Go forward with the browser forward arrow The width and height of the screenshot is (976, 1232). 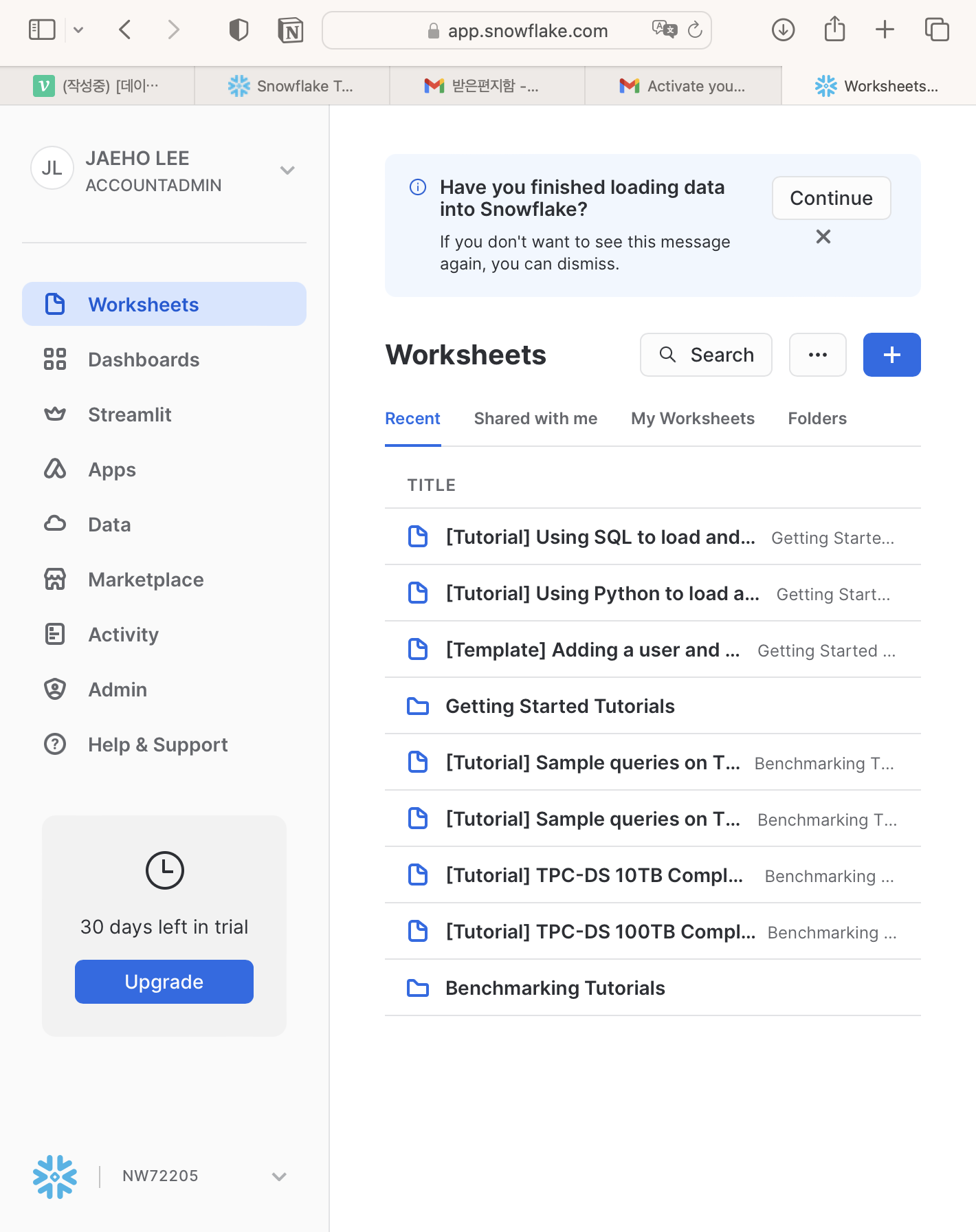[173, 30]
